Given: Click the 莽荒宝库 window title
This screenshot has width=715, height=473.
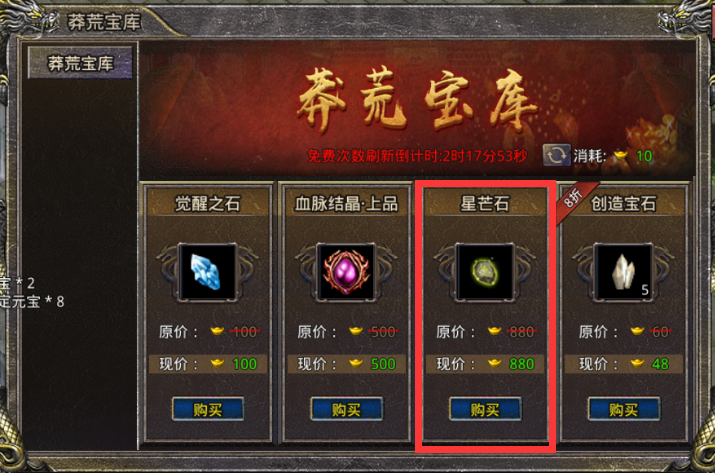Looking at the screenshot, I should pos(104,21).
